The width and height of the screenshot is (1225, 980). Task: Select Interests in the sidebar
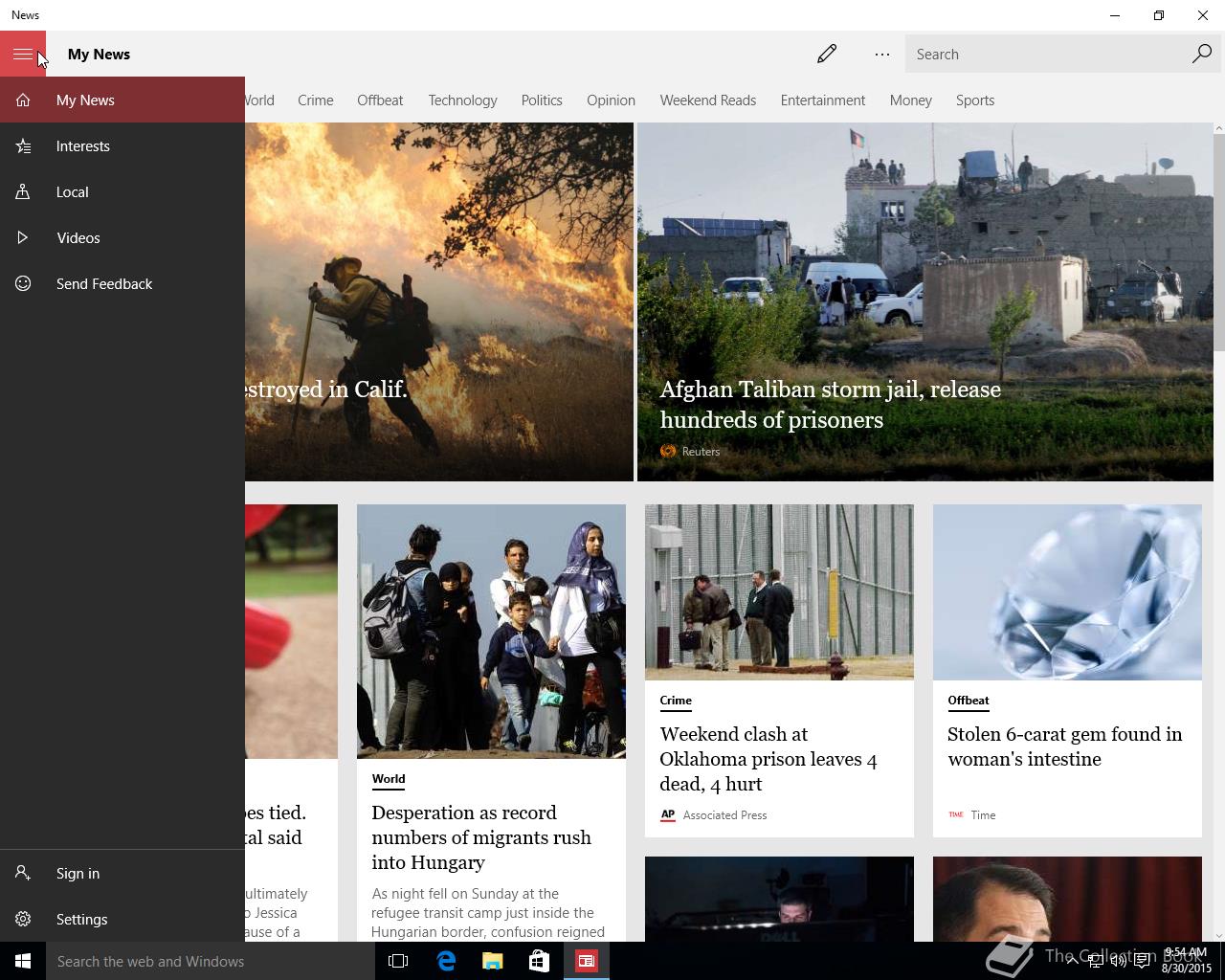pyautogui.click(x=122, y=145)
